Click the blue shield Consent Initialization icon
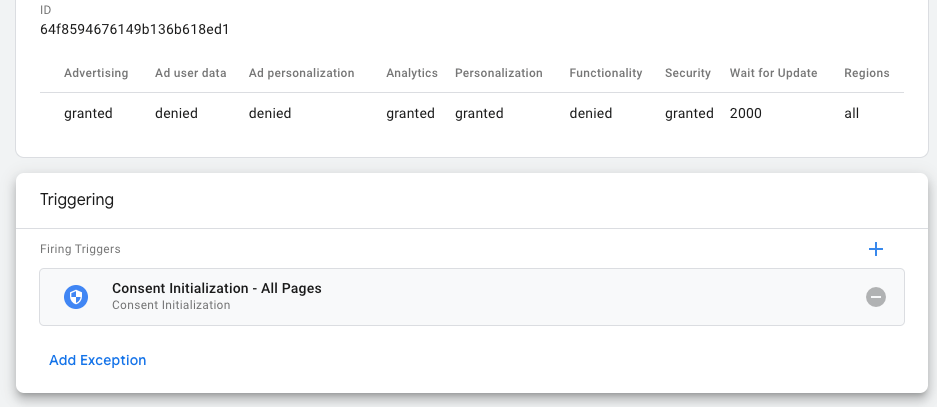Image resolution: width=937 pixels, height=407 pixels. (76, 297)
